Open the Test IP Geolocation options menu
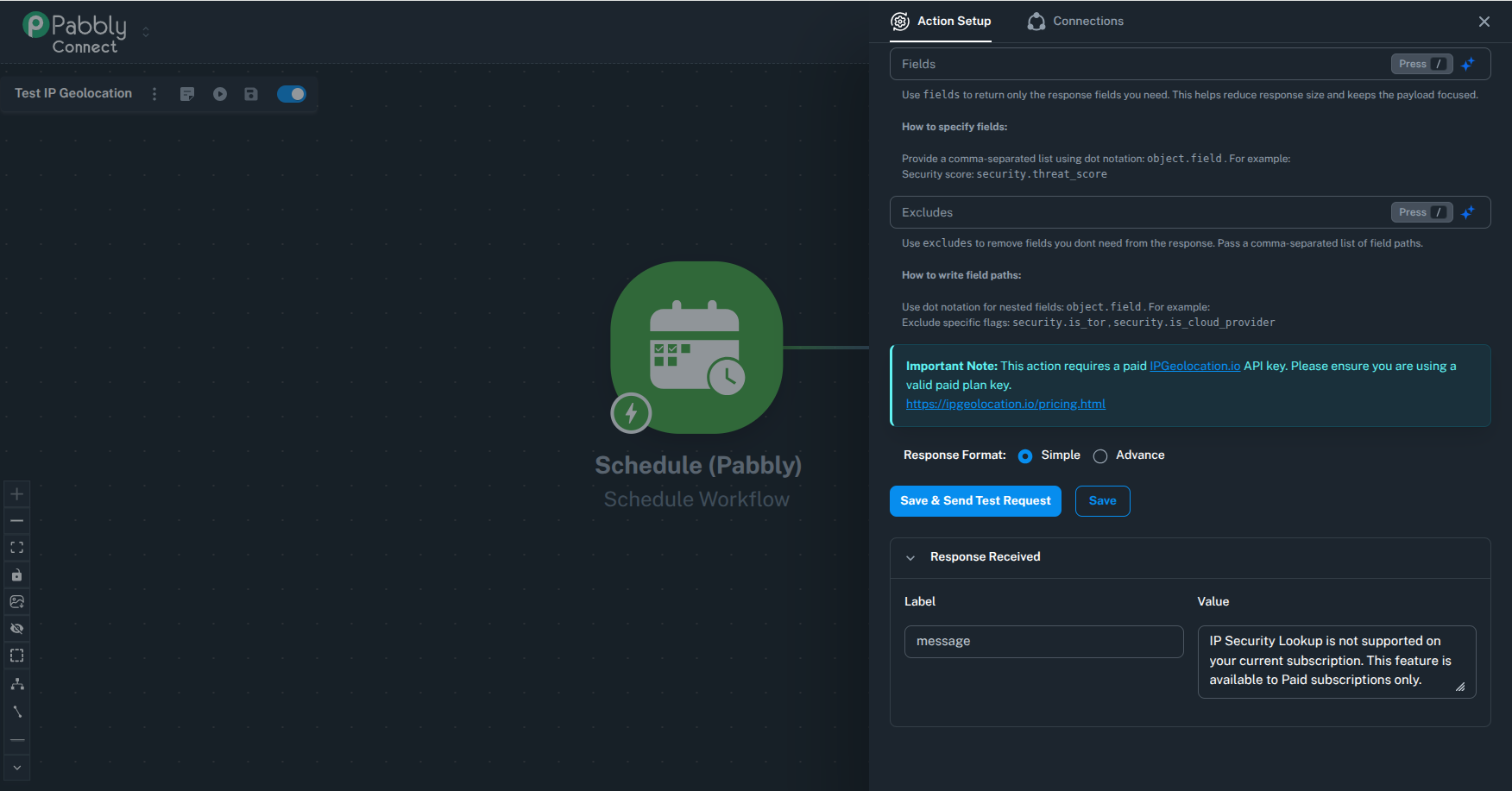 click(154, 94)
